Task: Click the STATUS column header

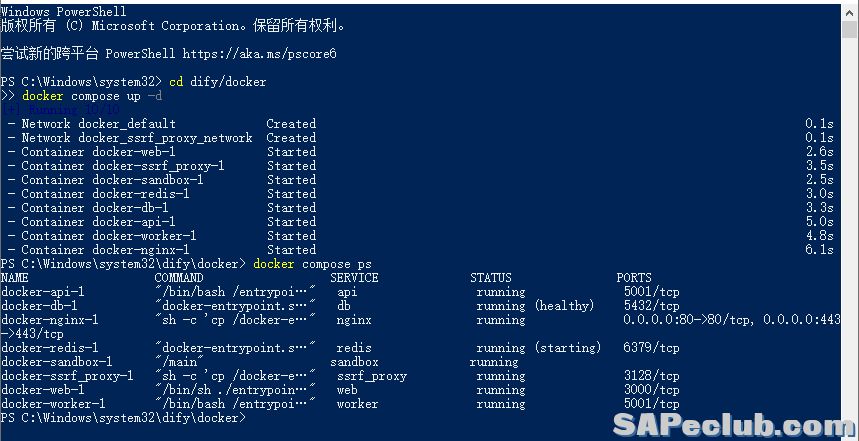Action: (490, 278)
